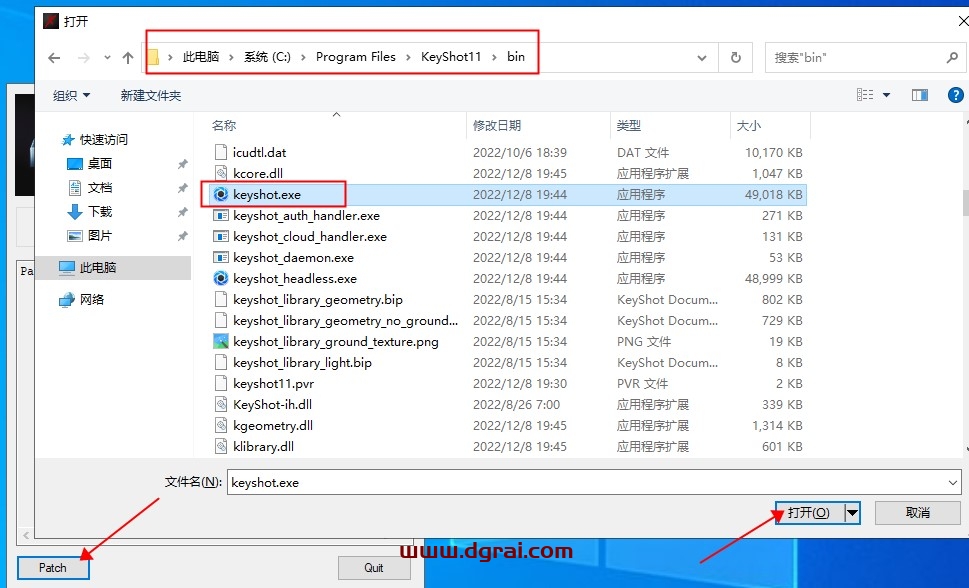The height and width of the screenshot is (588, 969).
Task: Click the Patch button
Action: 52,567
